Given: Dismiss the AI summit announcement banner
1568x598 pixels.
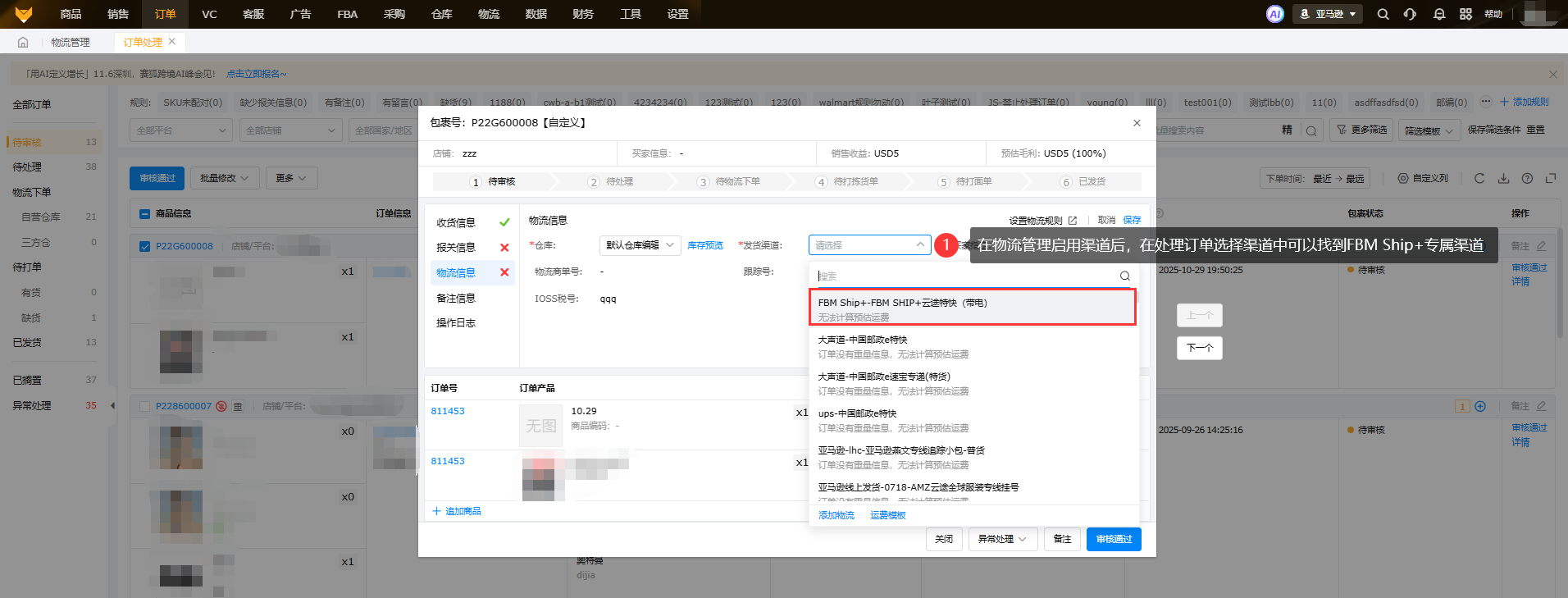Looking at the screenshot, I should (1552, 74).
